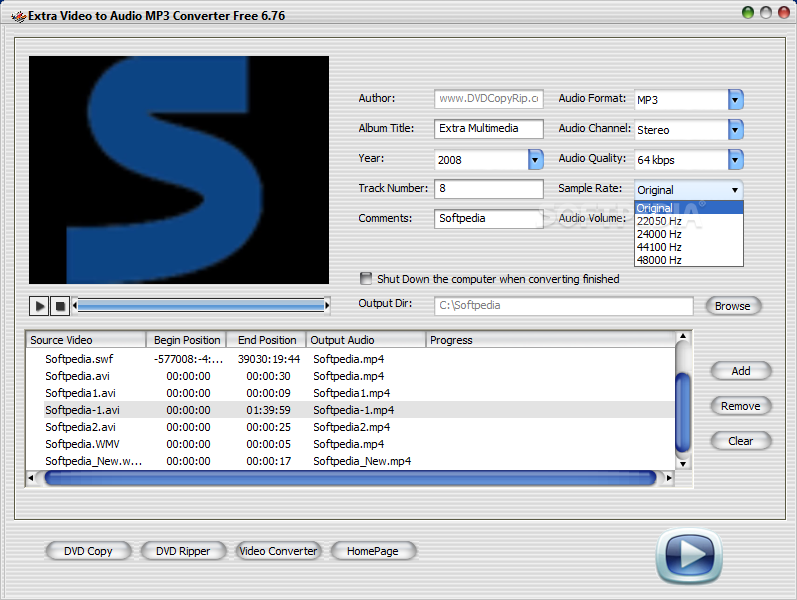Click the Clear button
797x600 pixels.
741,441
